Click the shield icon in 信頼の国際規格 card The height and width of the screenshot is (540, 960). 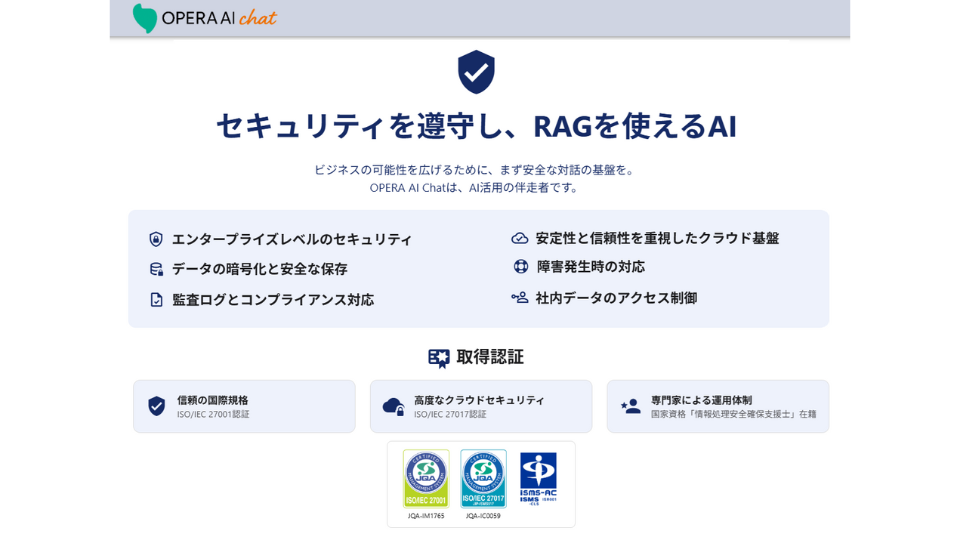[157, 406]
